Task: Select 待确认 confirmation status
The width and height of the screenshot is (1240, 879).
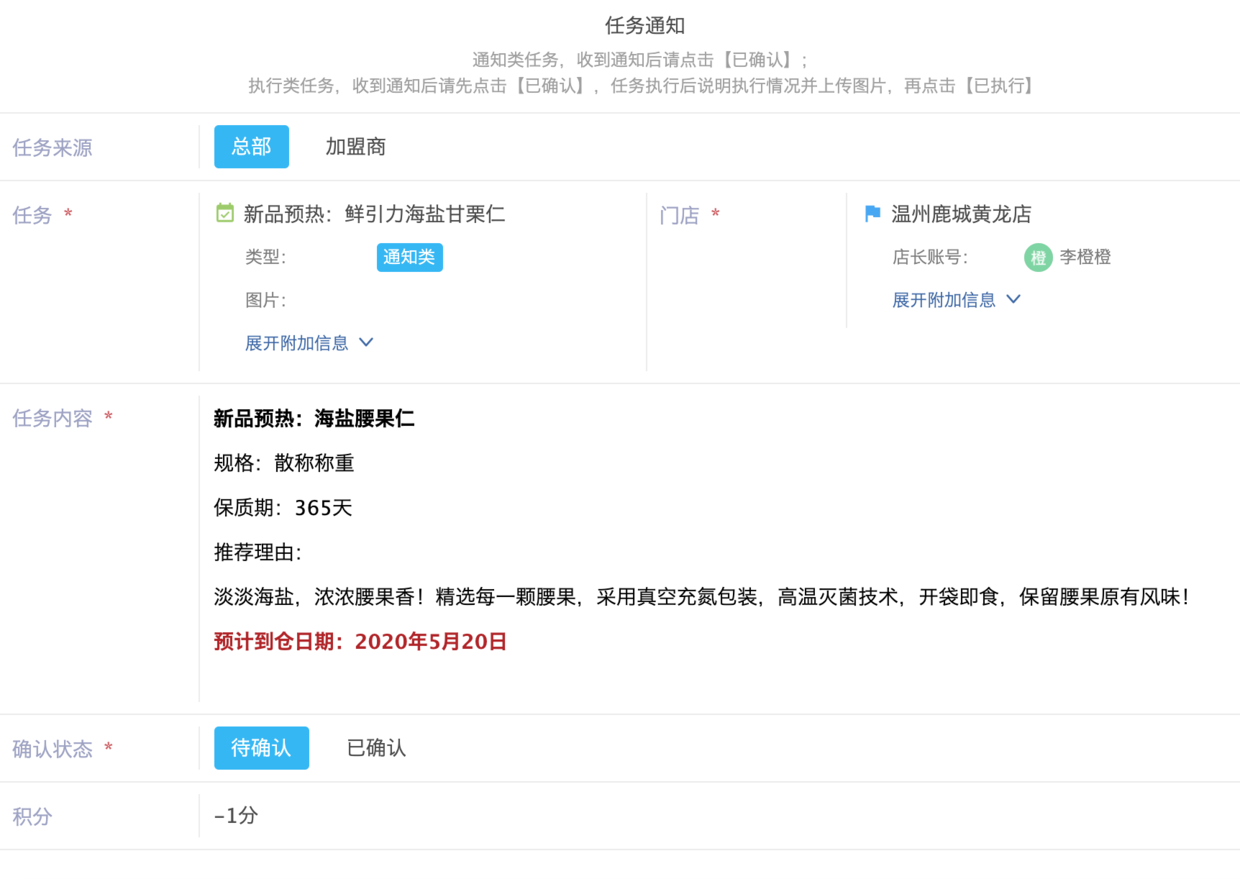Action: [x=261, y=747]
